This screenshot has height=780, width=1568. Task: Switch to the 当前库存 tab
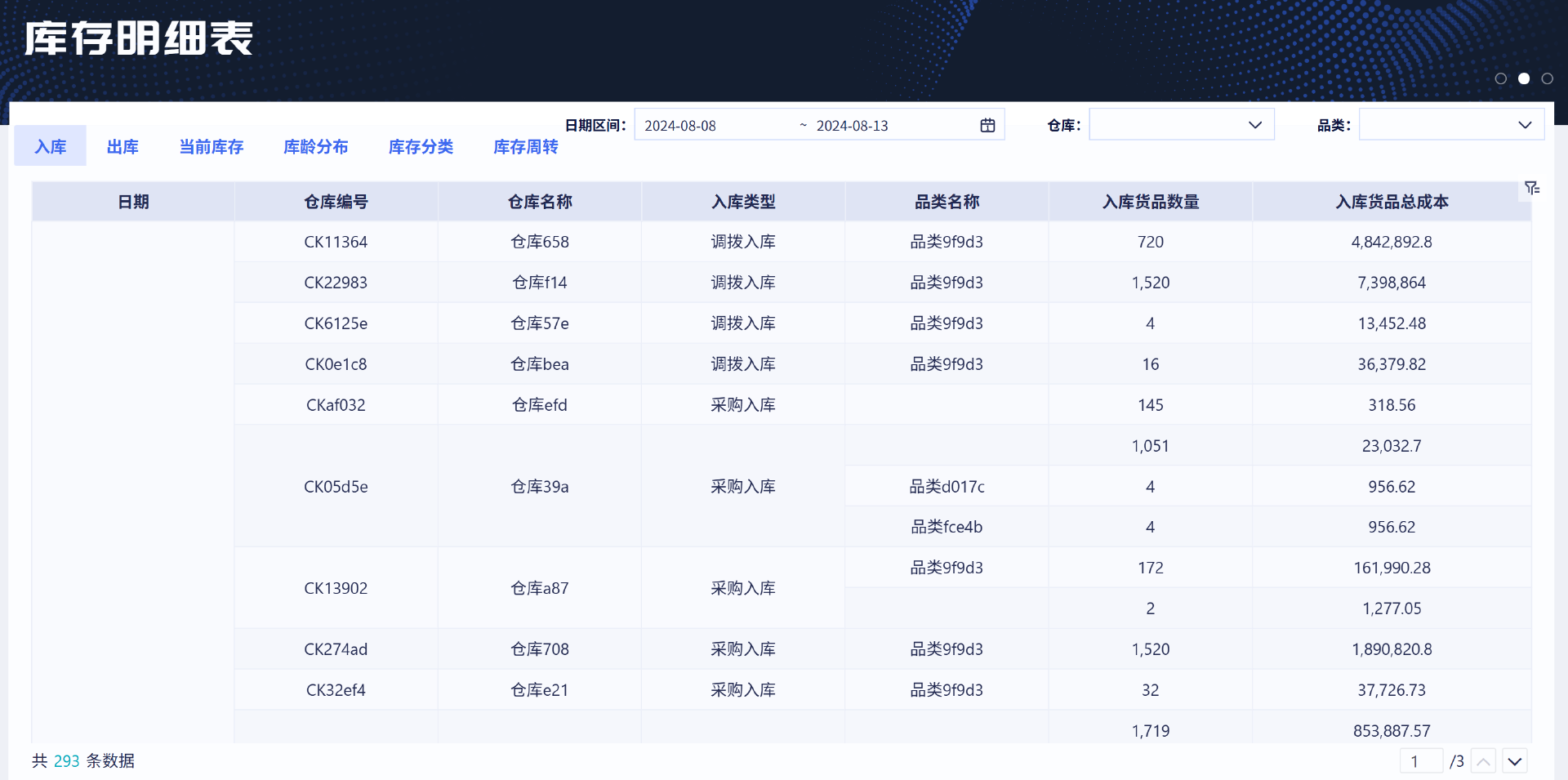(211, 146)
